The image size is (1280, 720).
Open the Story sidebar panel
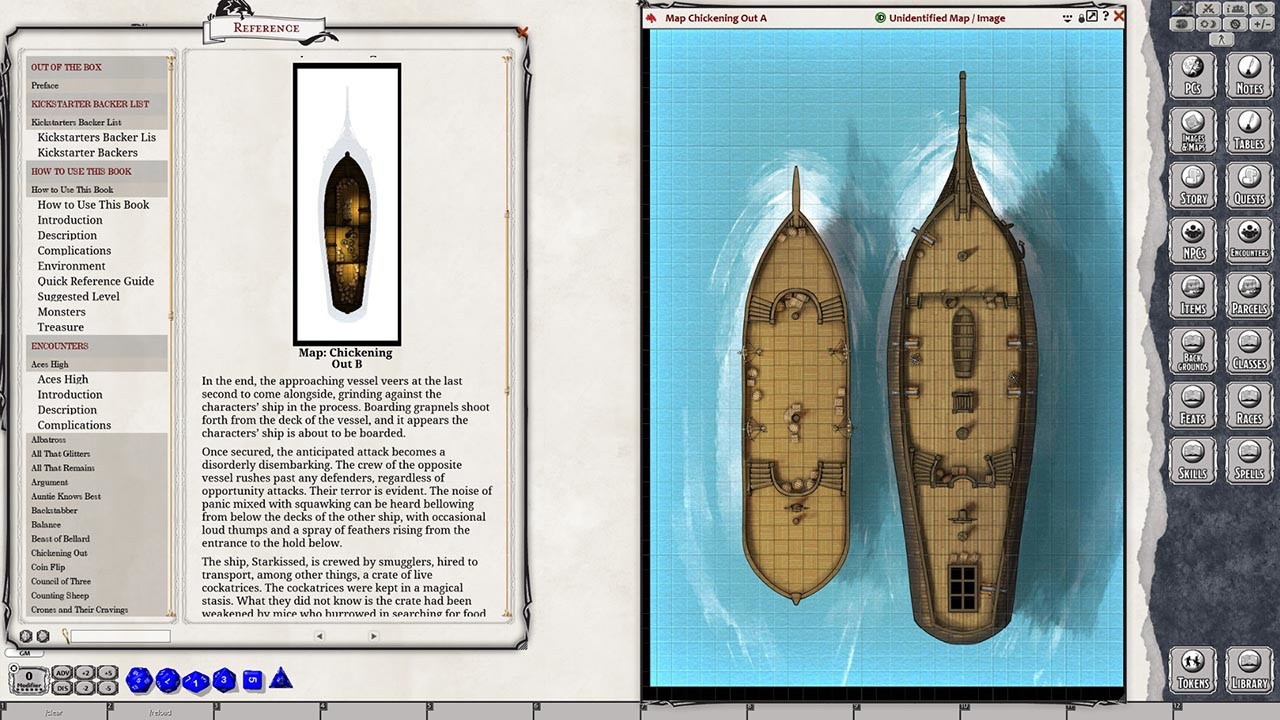(1192, 186)
